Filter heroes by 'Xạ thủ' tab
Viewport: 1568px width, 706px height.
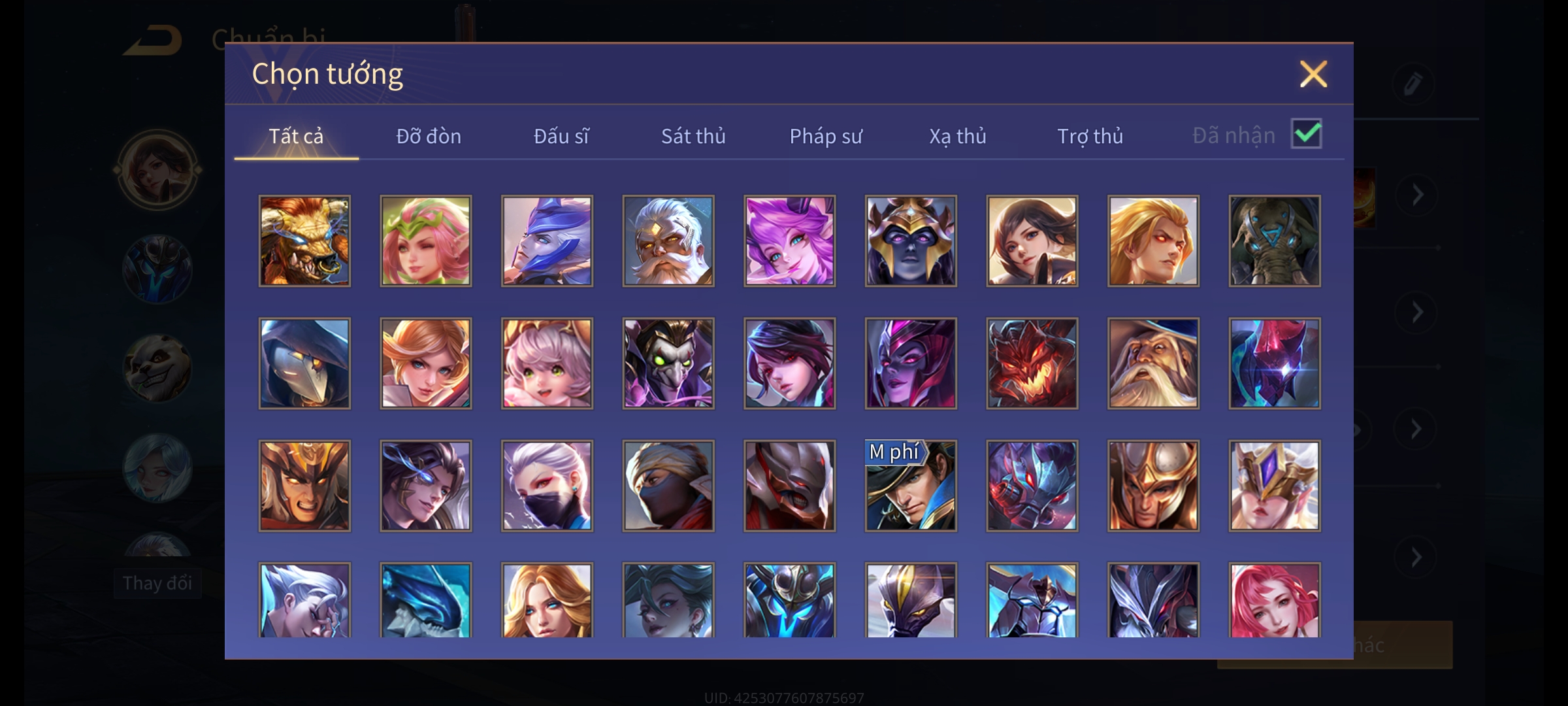958,136
